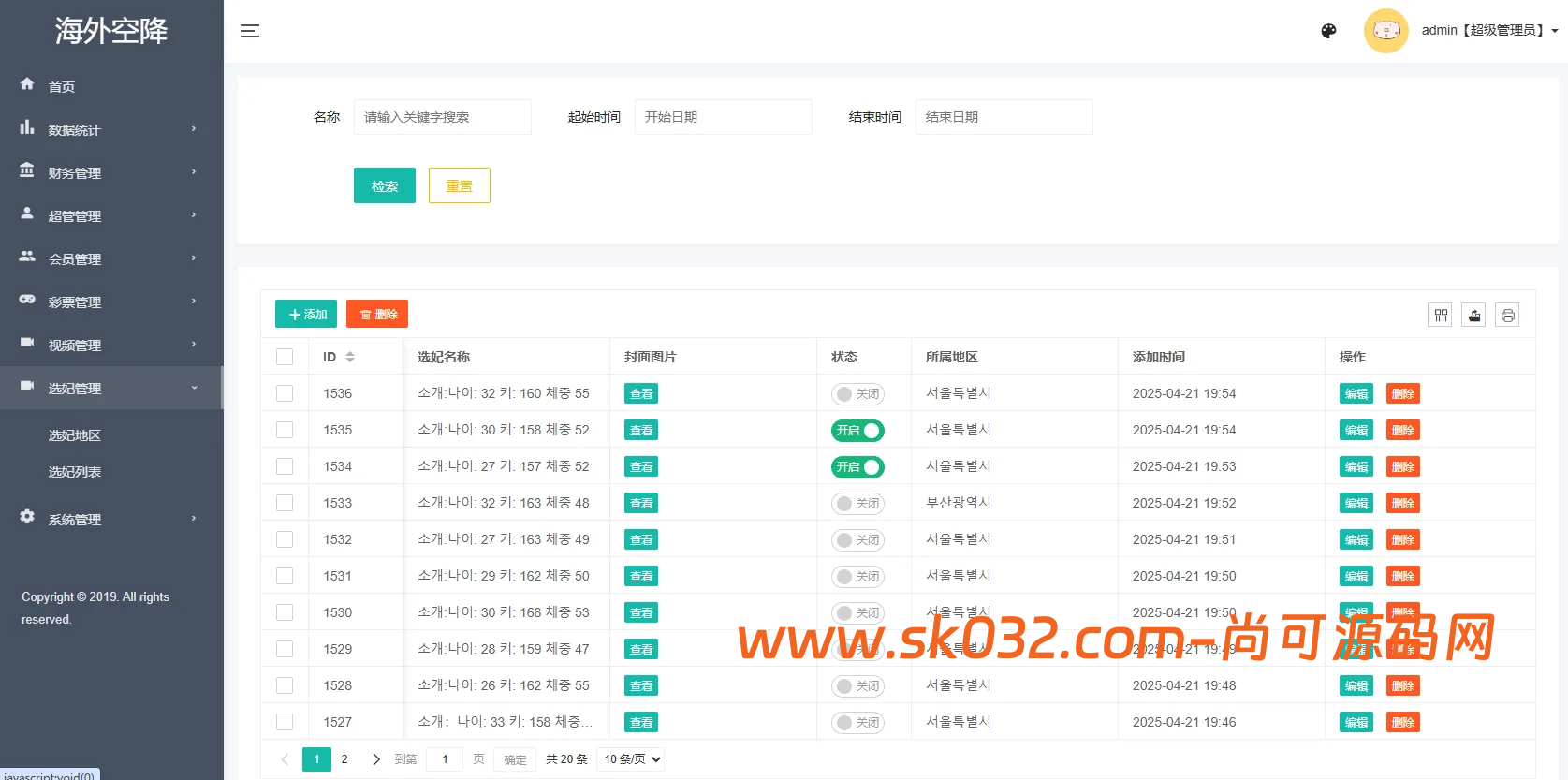Check the box for row ID 1535
This screenshot has width=1568, height=780.
[285, 430]
